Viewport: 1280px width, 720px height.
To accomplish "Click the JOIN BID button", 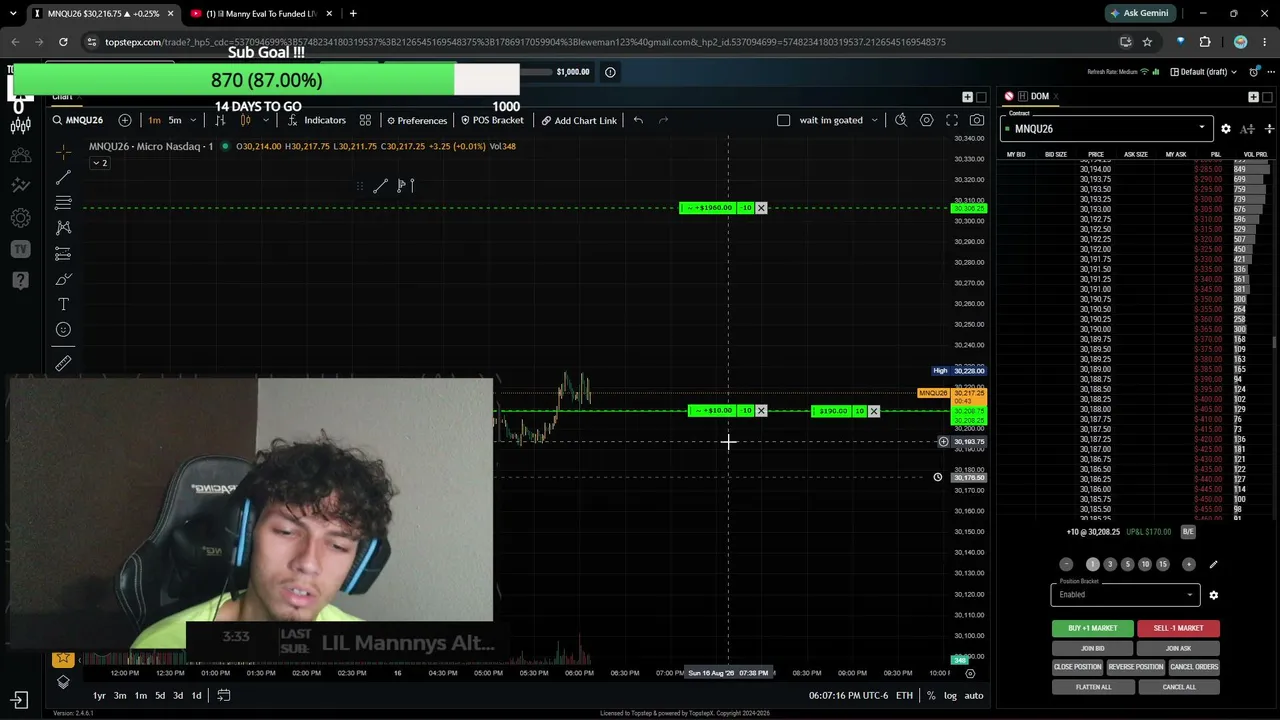I will click(x=1093, y=648).
